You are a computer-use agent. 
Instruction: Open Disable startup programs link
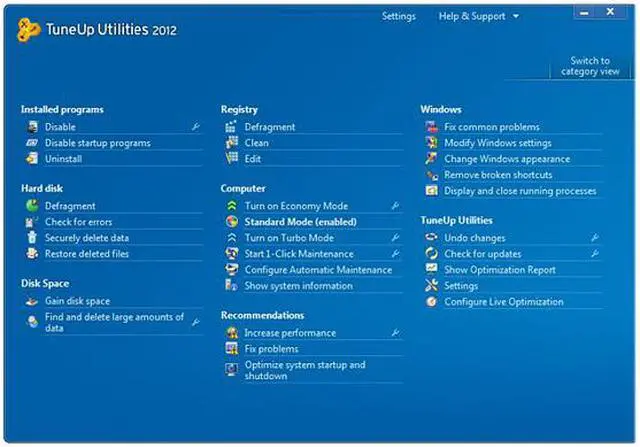[98, 143]
